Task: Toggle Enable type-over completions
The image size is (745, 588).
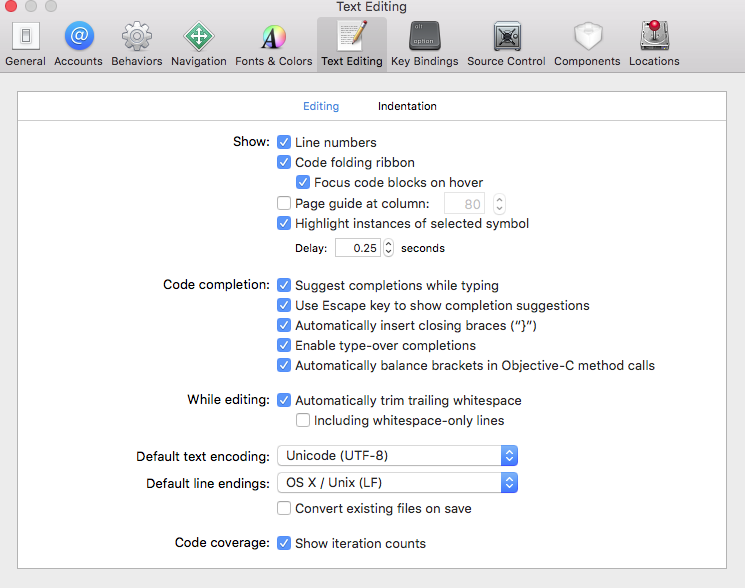Action: coord(284,345)
